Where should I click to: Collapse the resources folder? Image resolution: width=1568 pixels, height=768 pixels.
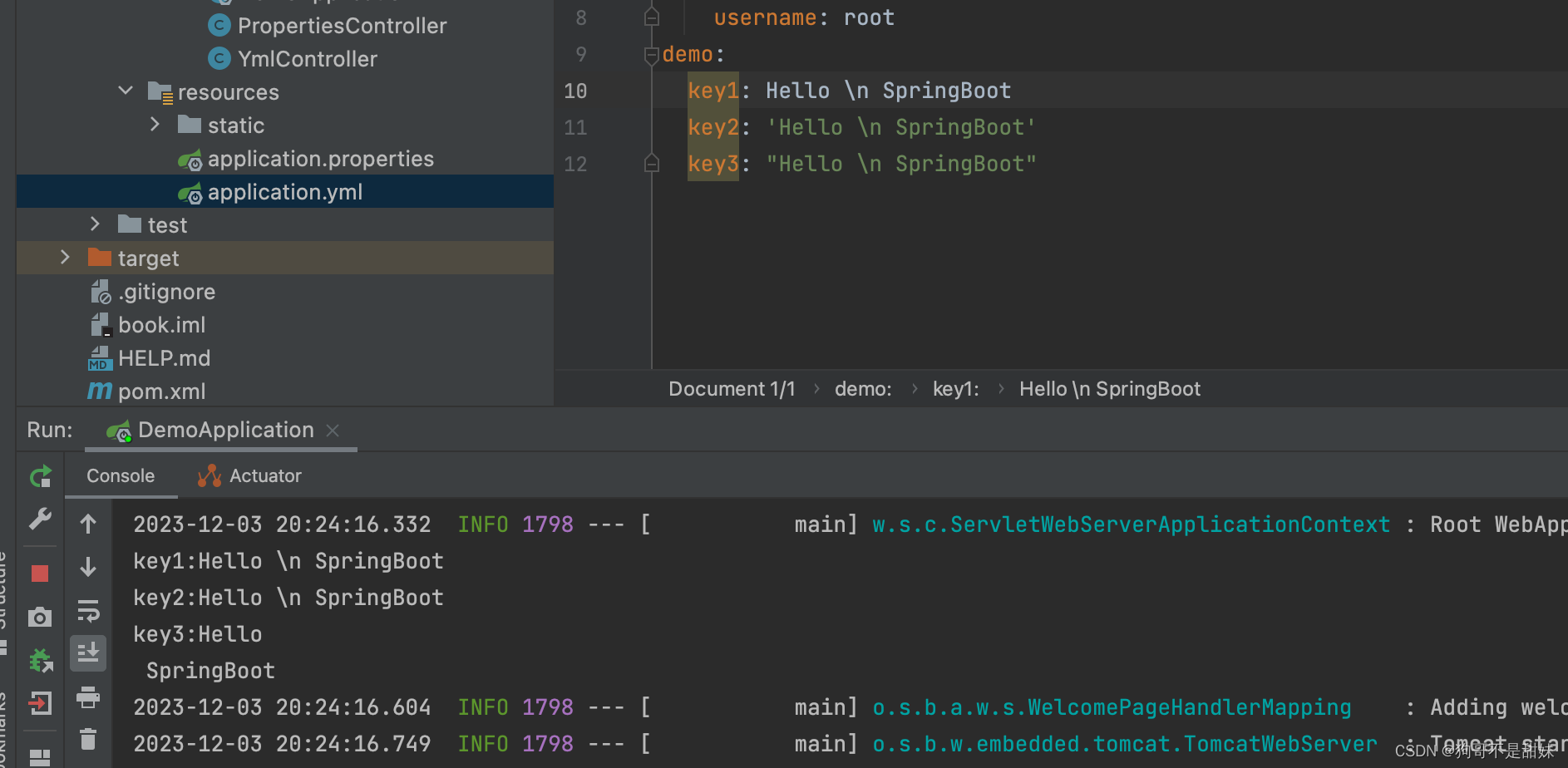126,91
